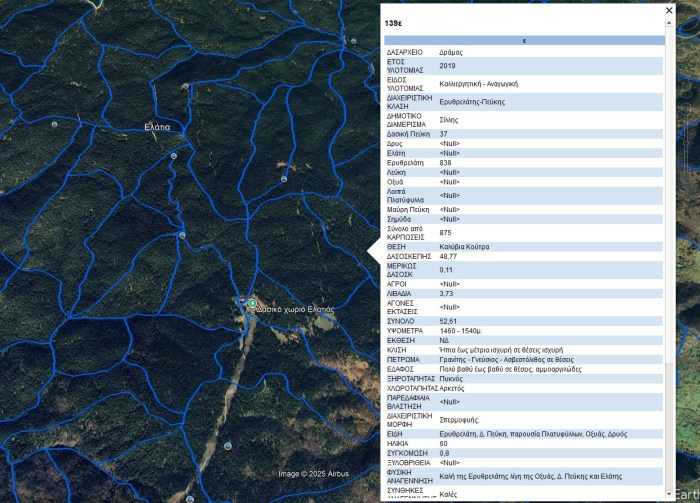Click the 139ε popup title

[393, 22]
